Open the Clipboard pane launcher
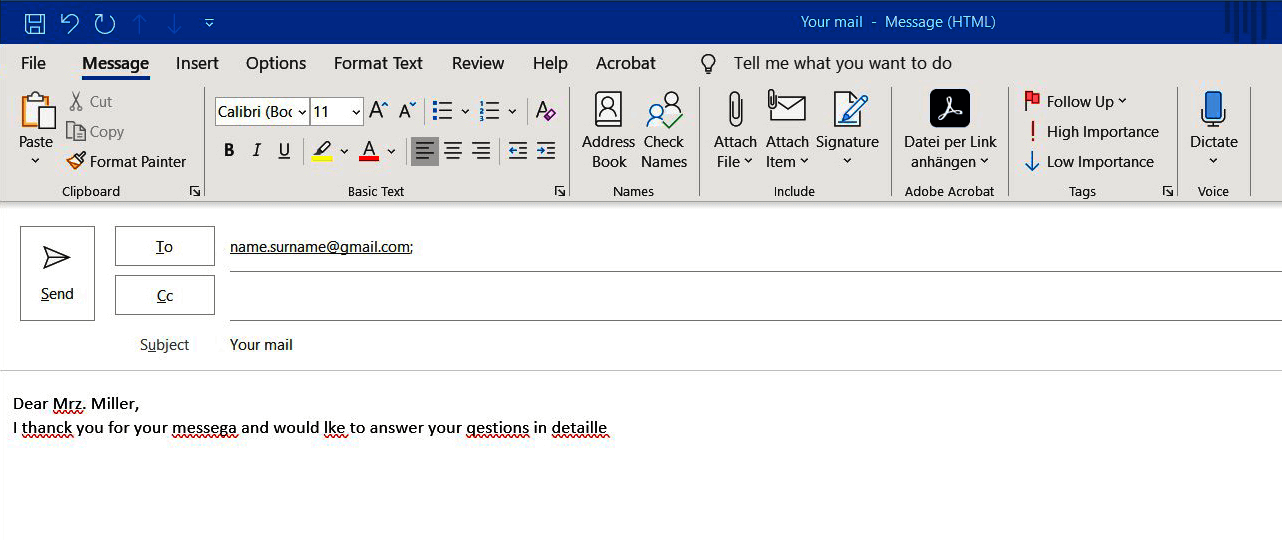The image size is (1282, 540). [195, 191]
